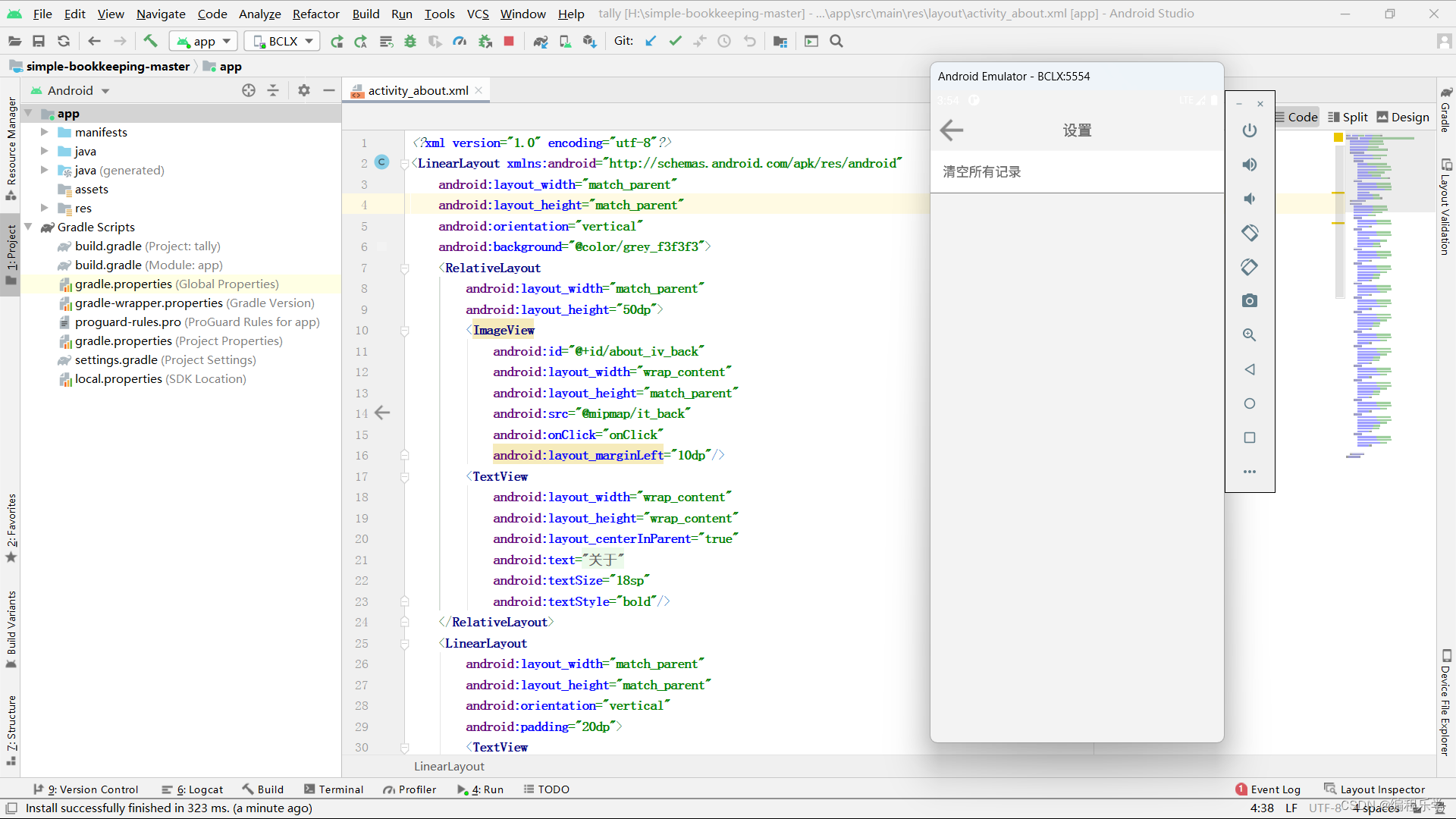The height and width of the screenshot is (819, 1456).
Task: Open the Version Control tool window
Action: (x=86, y=789)
